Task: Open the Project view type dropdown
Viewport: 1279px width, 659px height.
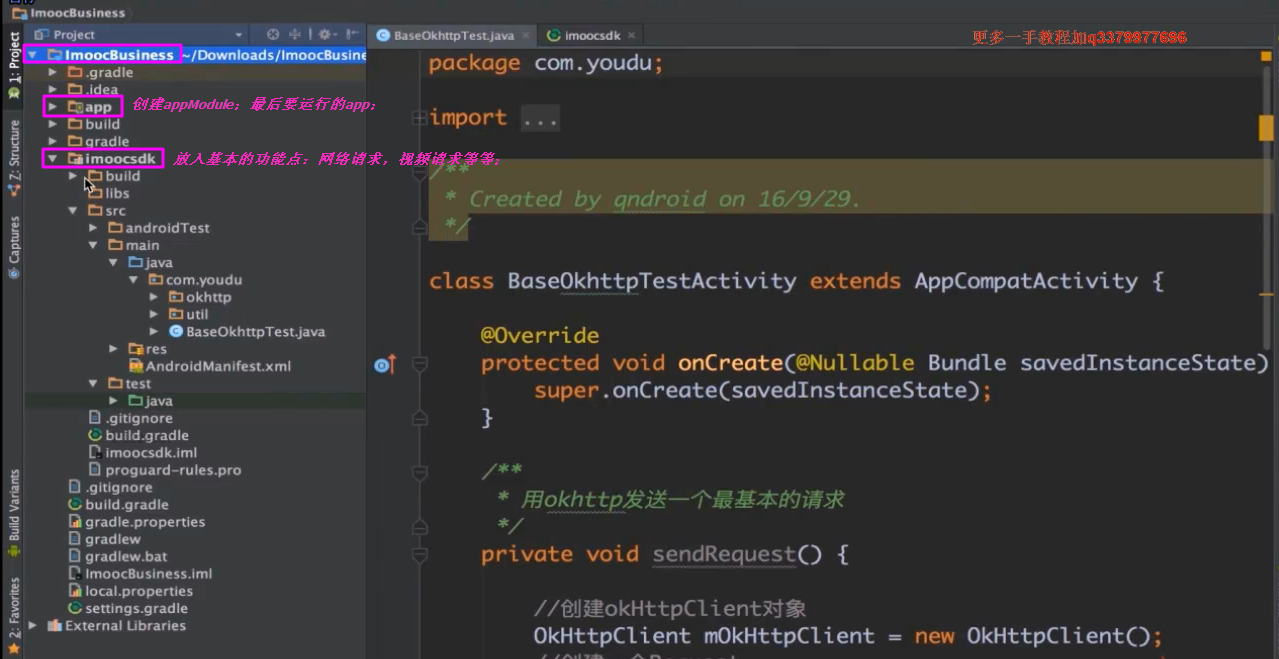Action: pyautogui.click(x=150, y=35)
